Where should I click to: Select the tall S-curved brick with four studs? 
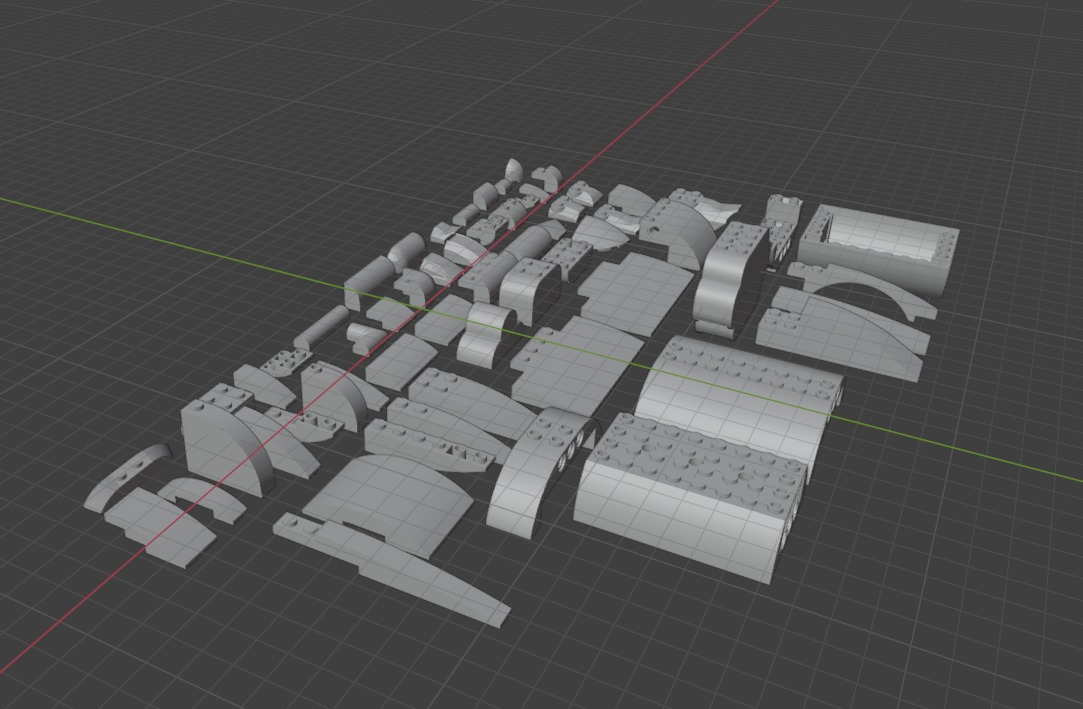click(x=730, y=280)
